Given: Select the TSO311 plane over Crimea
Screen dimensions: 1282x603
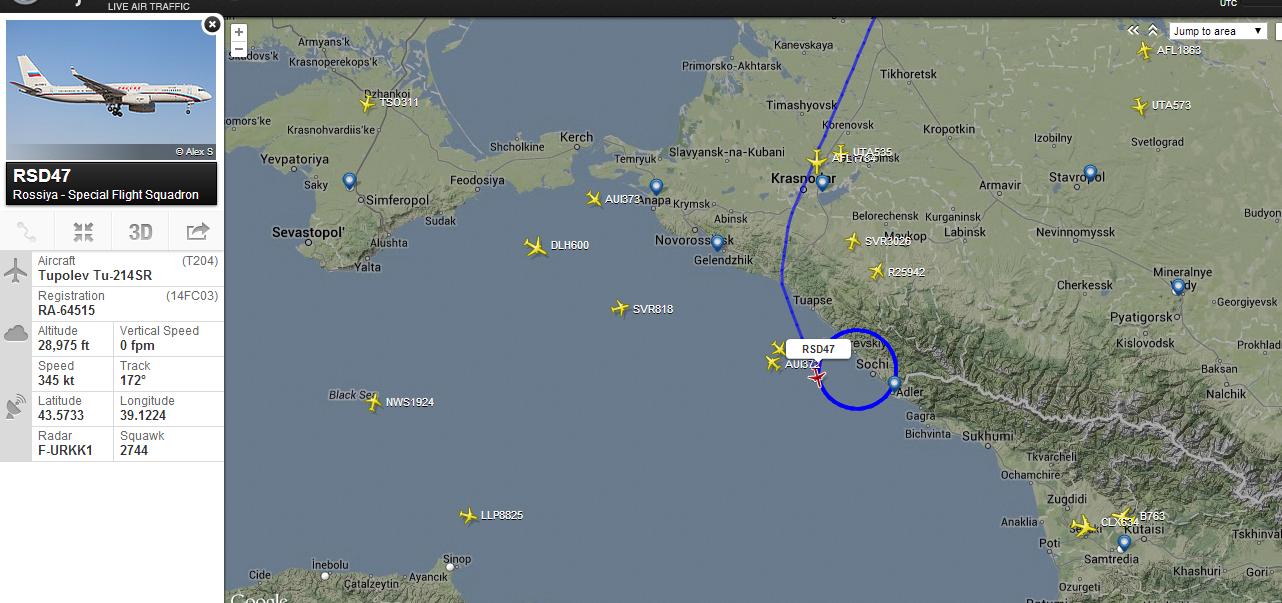Looking at the screenshot, I should click(367, 102).
